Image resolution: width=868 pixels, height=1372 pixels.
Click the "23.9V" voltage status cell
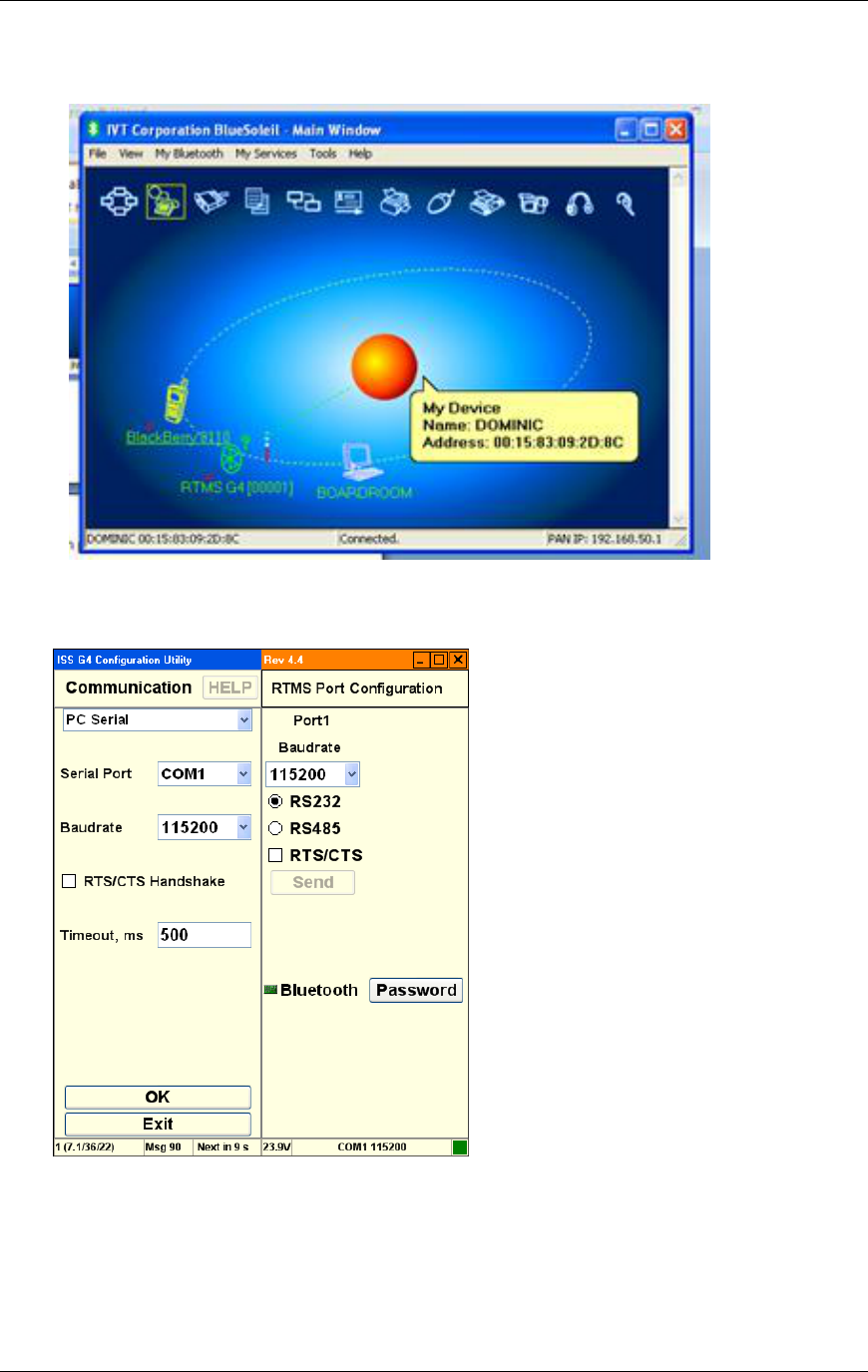tap(276, 1147)
